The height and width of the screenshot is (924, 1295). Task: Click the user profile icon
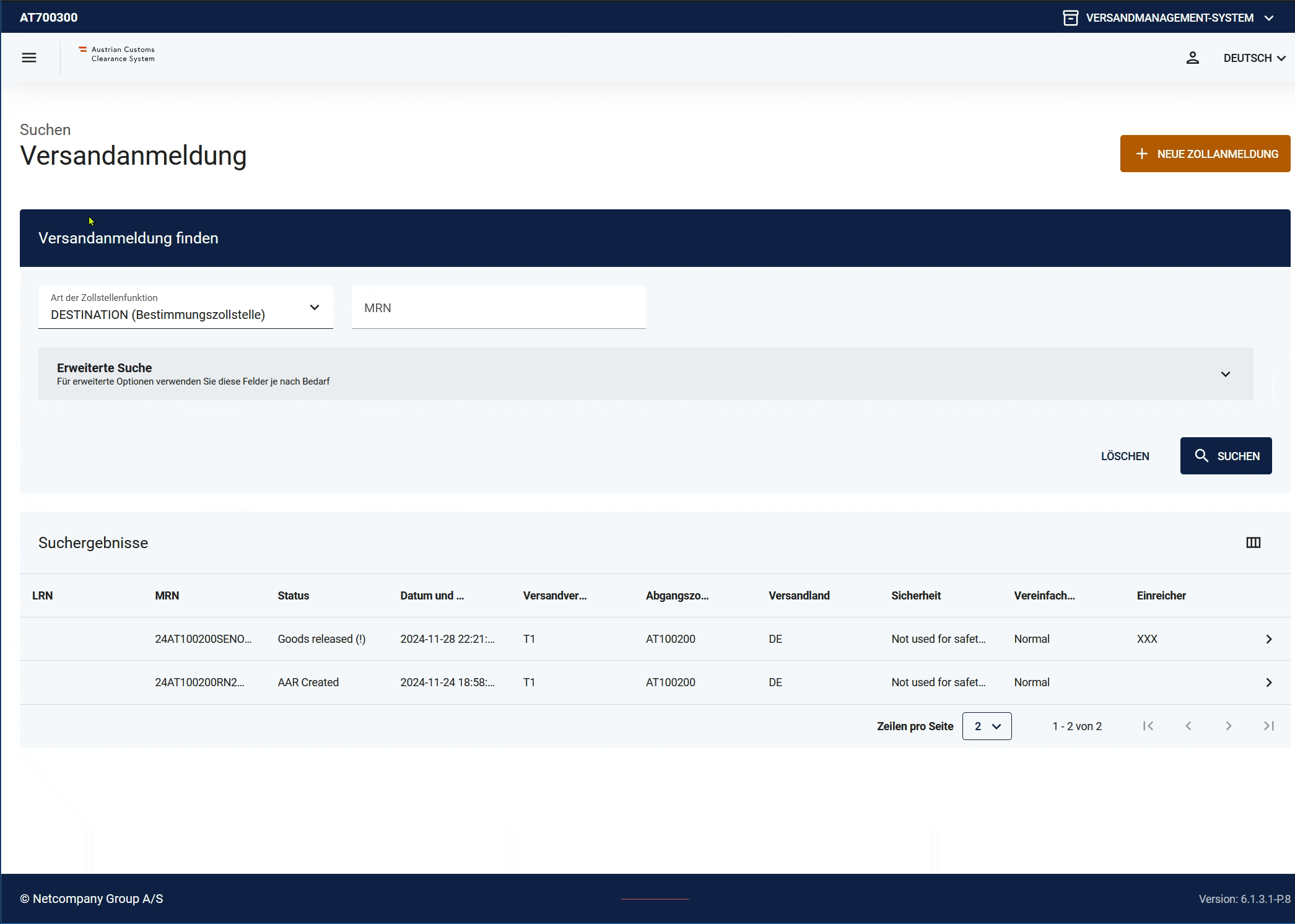coord(1192,58)
